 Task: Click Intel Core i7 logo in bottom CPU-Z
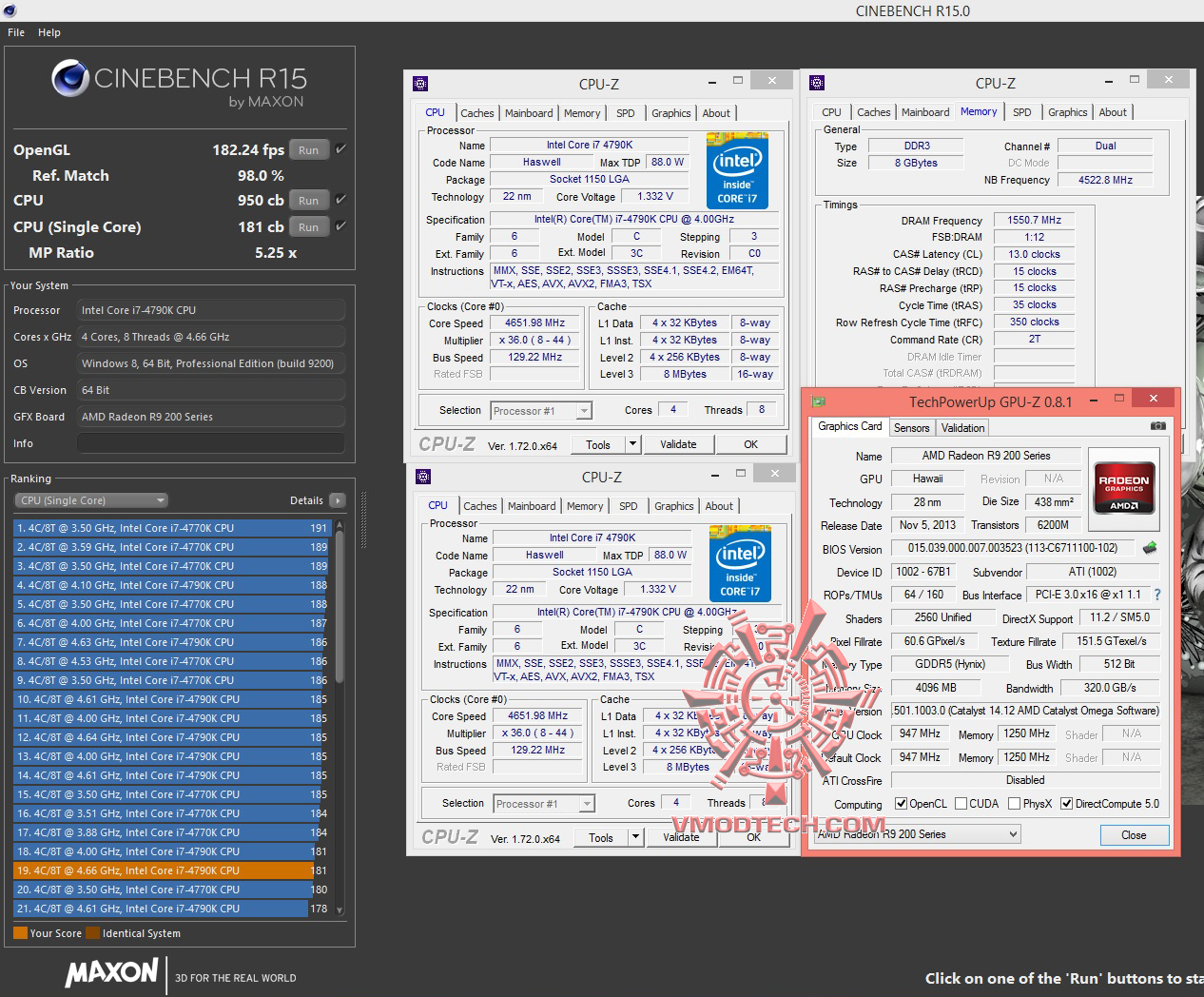pyautogui.click(x=740, y=563)
